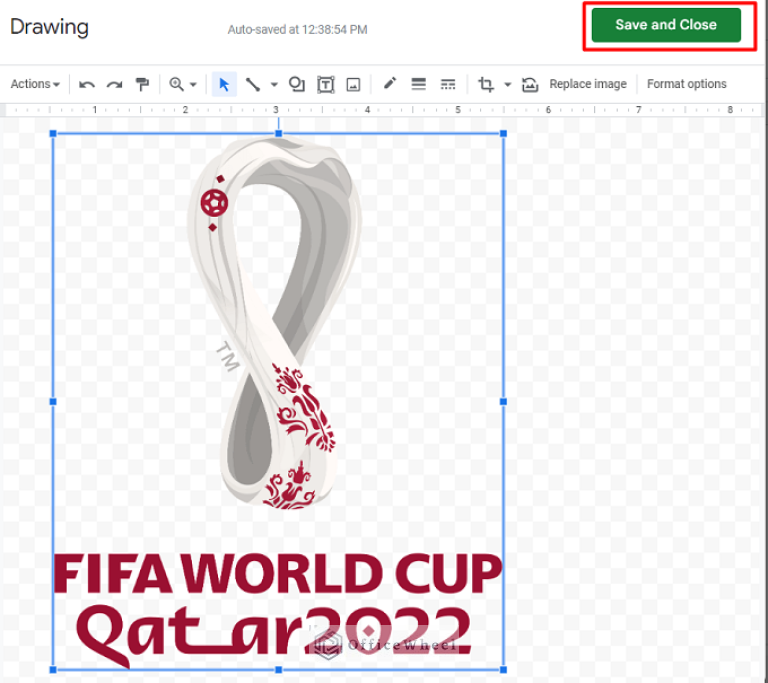Click the Reset image icon

click(530, 84)
